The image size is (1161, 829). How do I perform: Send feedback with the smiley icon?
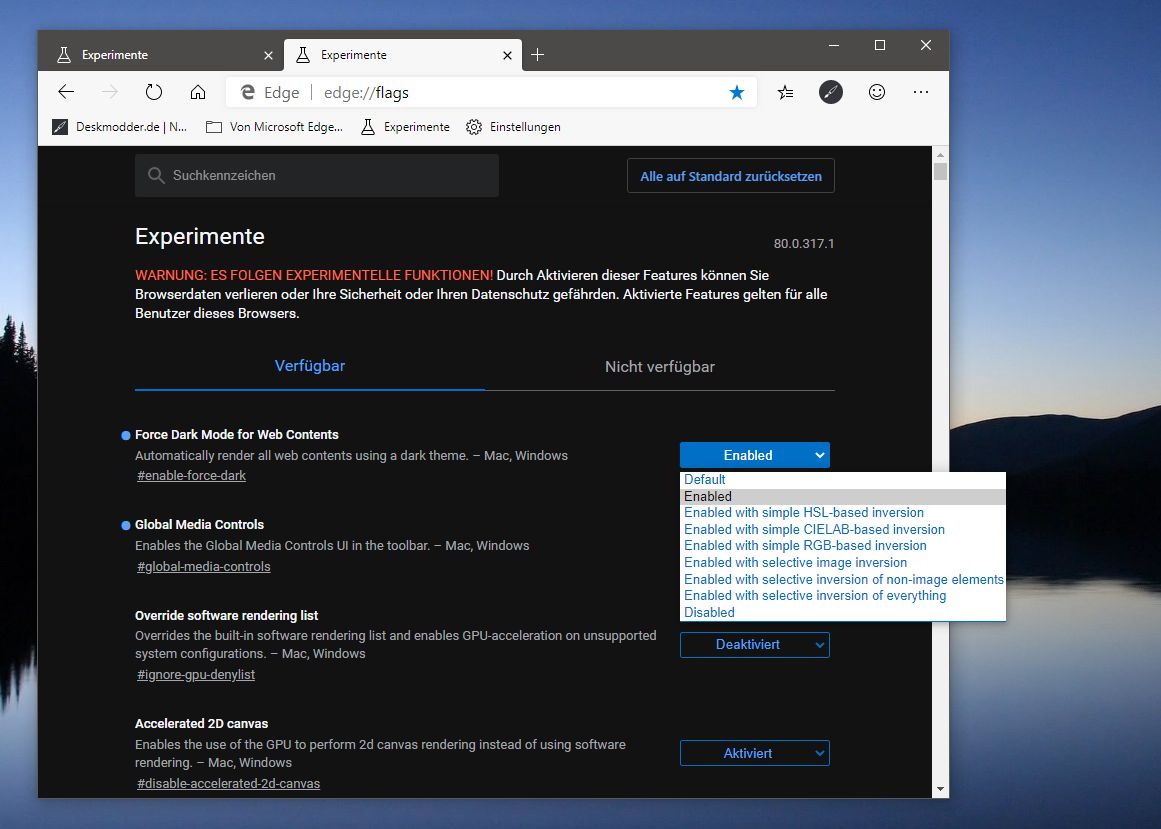coord(877,92)
